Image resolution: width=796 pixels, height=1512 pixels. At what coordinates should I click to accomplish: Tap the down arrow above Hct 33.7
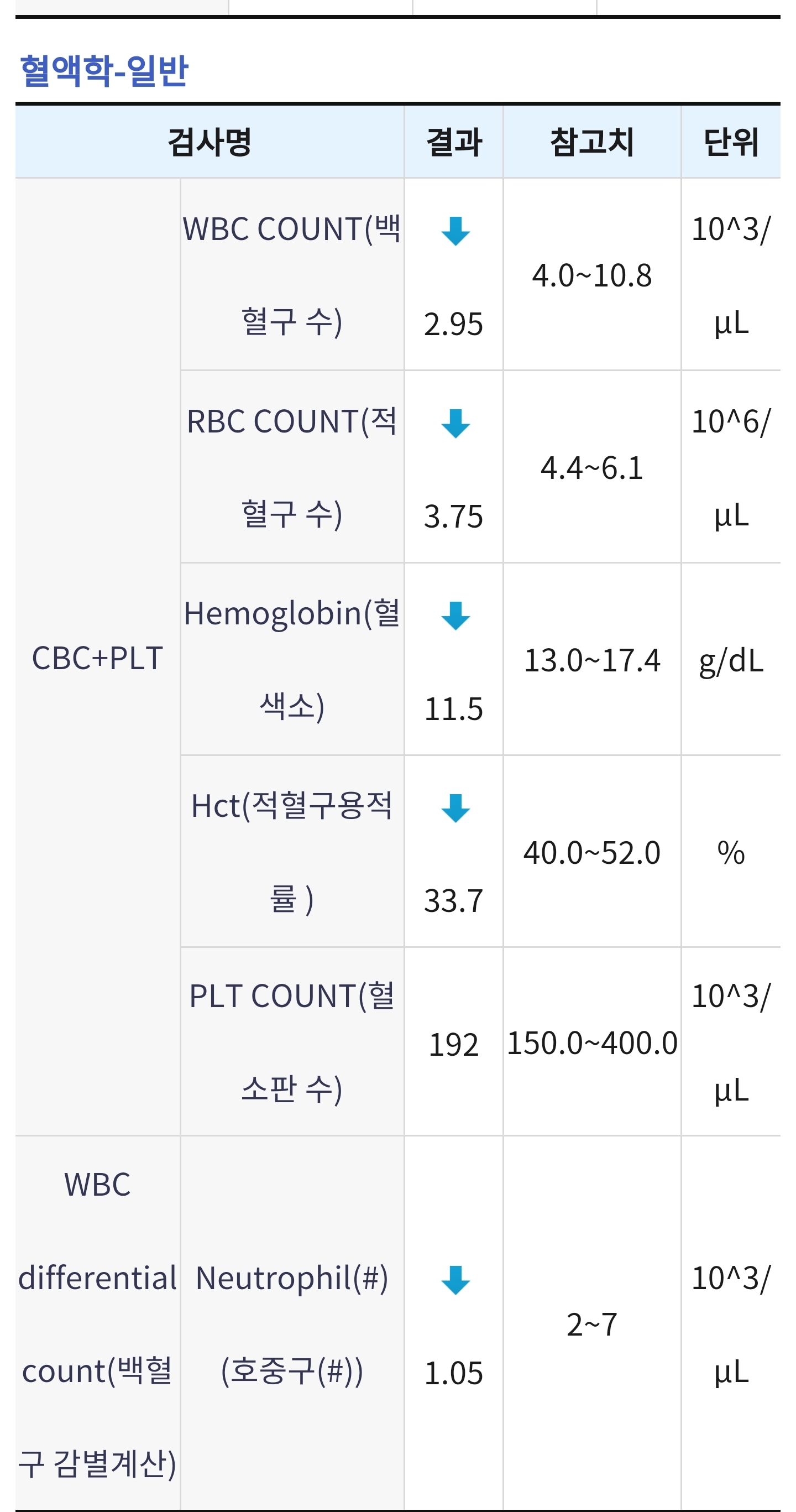coord(455,808)
